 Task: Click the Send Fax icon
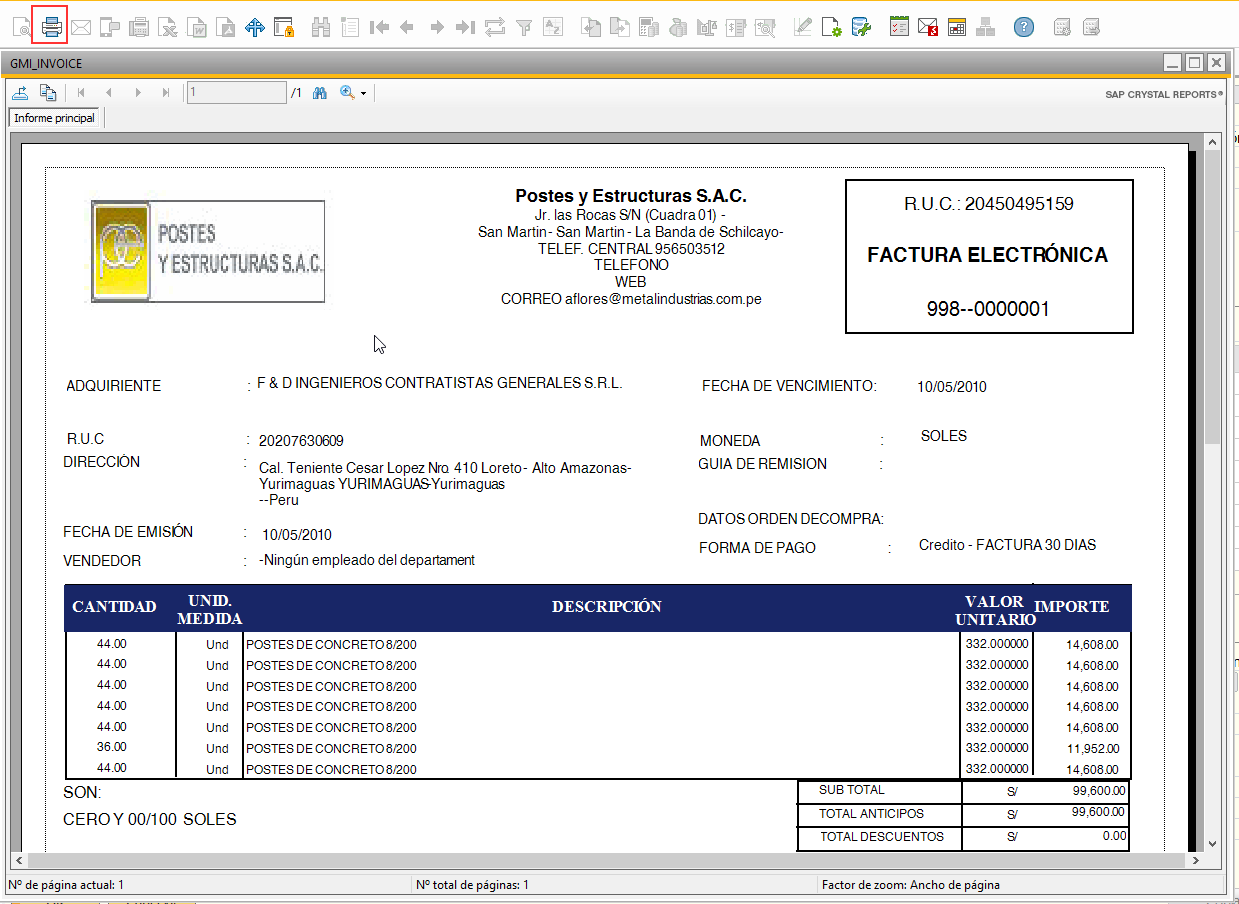coord(140,27)
